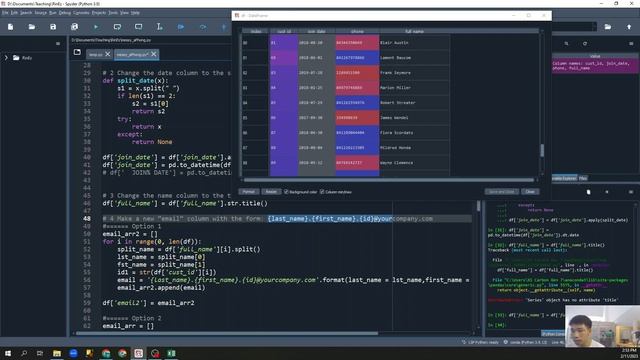Open the Help menu
This screenshot has height=360, width=640.
coord(135,13)
